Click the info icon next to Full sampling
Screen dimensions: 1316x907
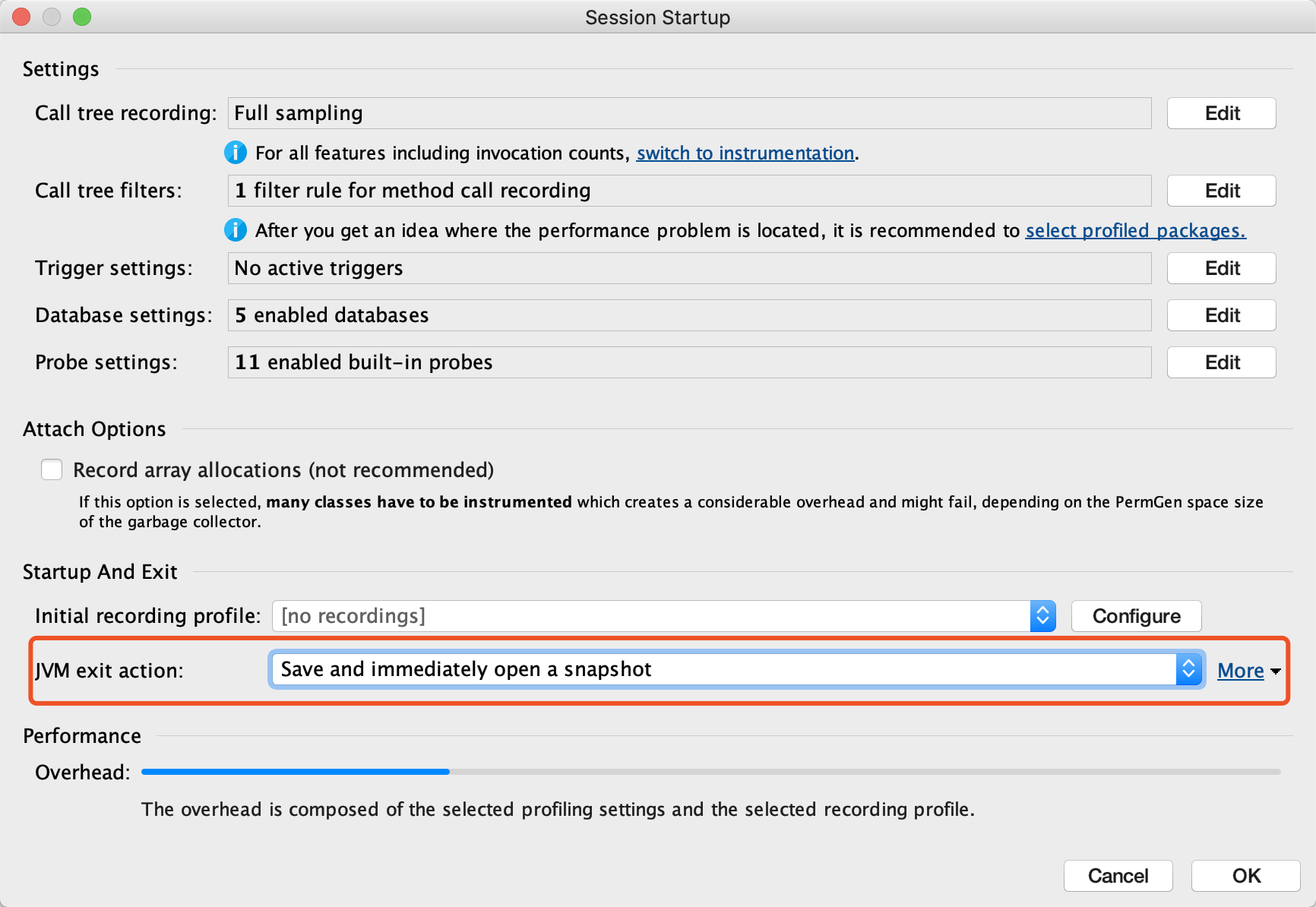pyautogui.click(x=236, y=153)
